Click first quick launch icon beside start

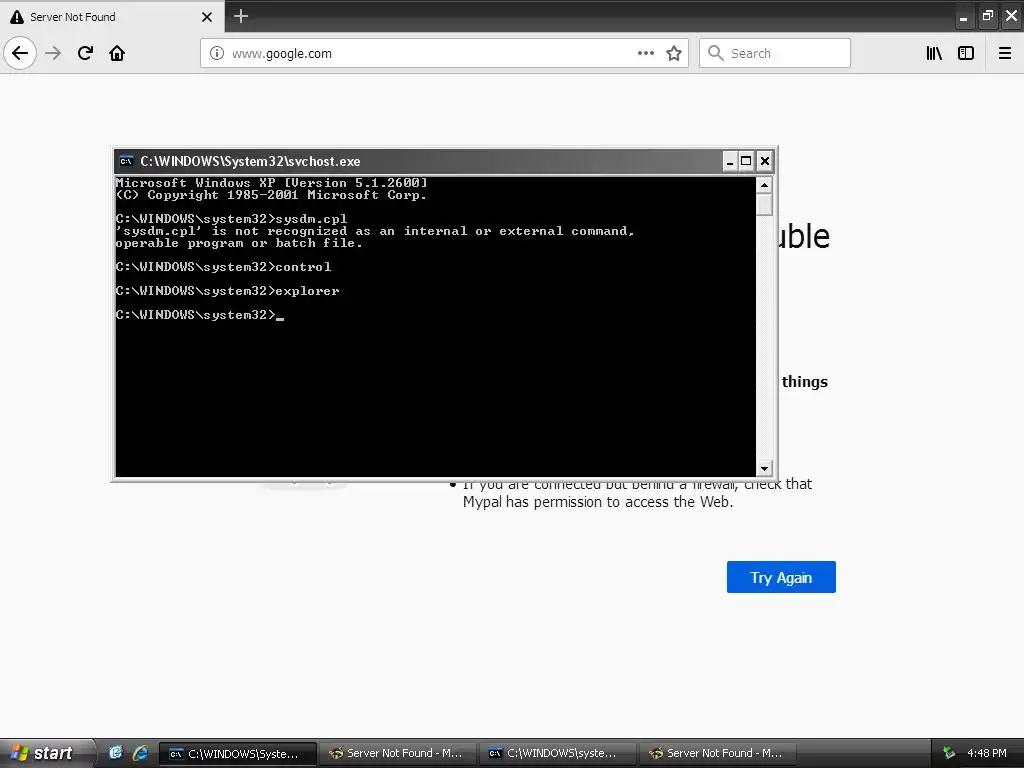click(x=116, y=753)
